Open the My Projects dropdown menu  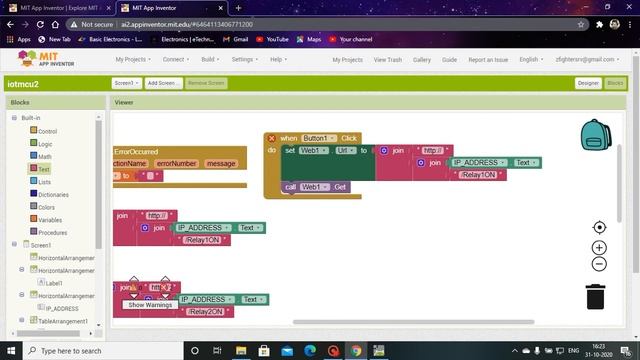[x=133, y=60]
